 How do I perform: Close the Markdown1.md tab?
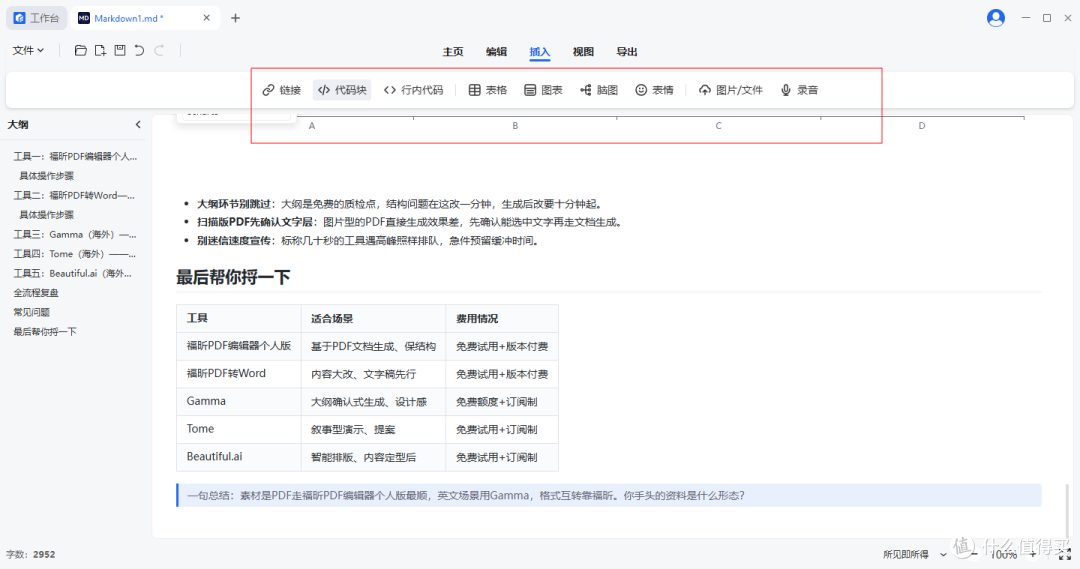[207, 18]
